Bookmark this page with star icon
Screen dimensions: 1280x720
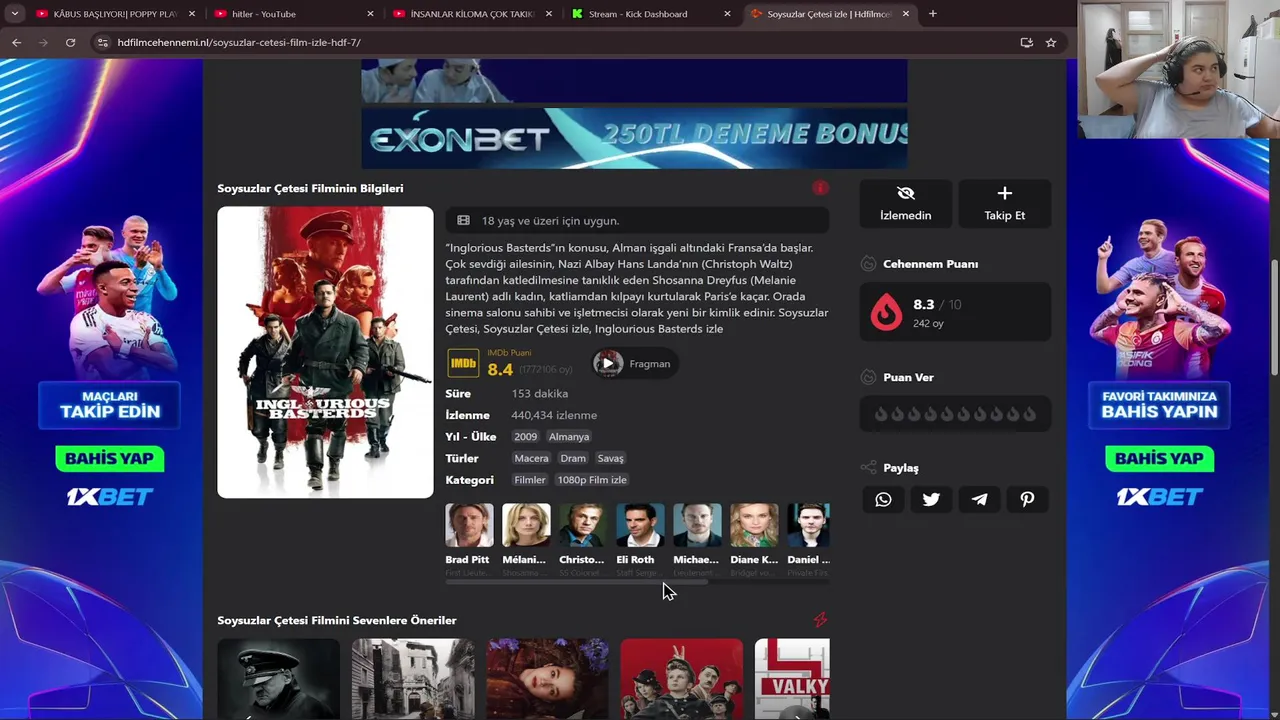[1051, 42]
